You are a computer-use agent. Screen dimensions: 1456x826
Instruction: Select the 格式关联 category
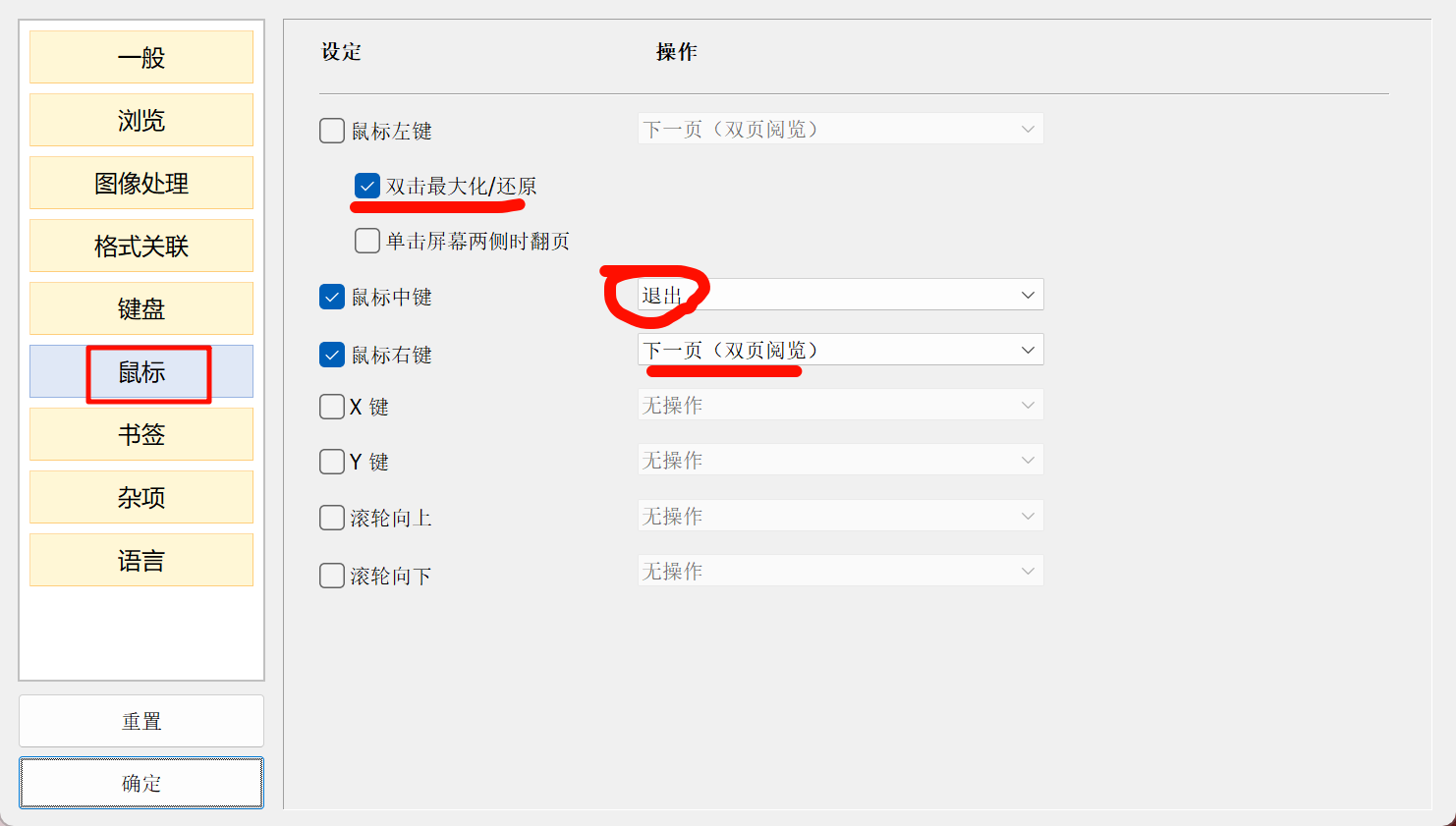141,246
